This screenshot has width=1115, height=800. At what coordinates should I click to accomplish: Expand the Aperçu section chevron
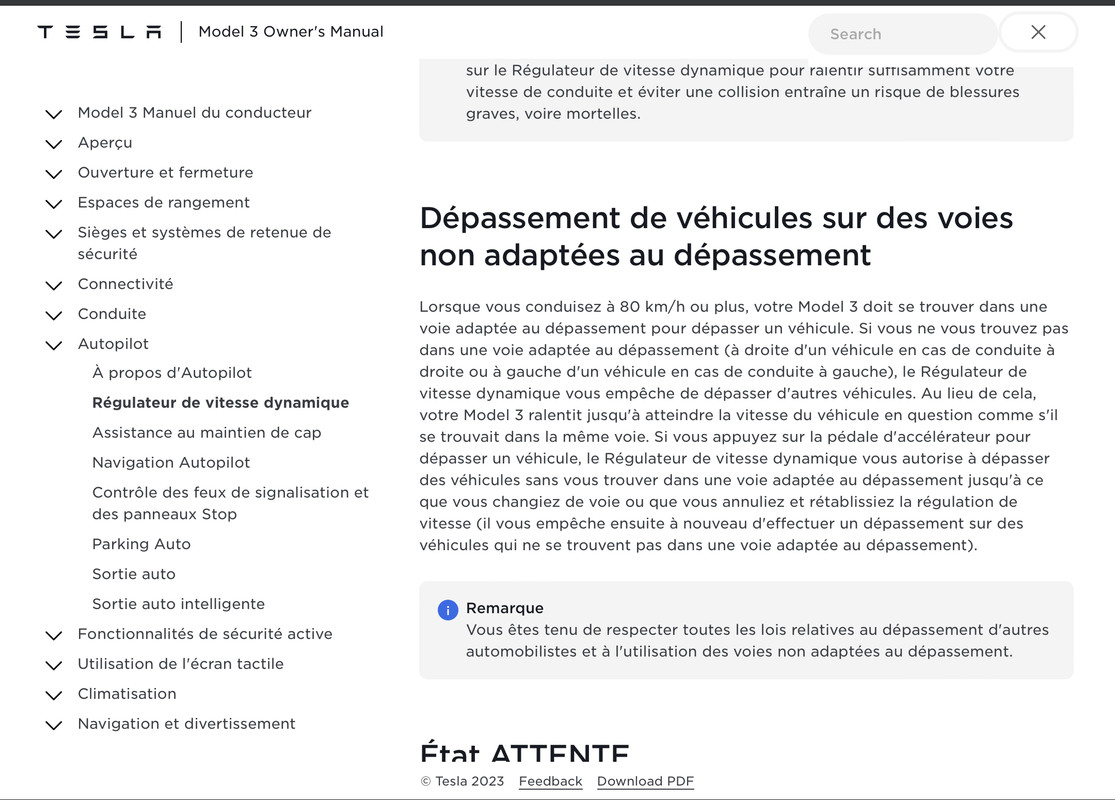[53, 144]
